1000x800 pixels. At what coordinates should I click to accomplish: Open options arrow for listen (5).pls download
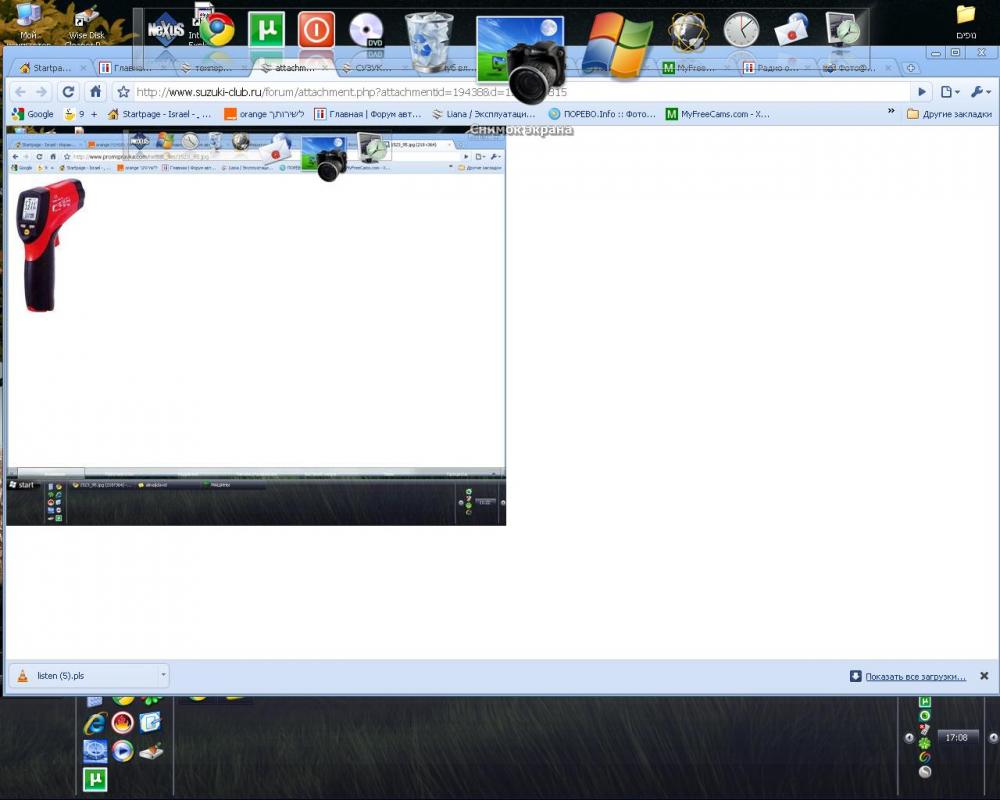(x=163, y=675)
